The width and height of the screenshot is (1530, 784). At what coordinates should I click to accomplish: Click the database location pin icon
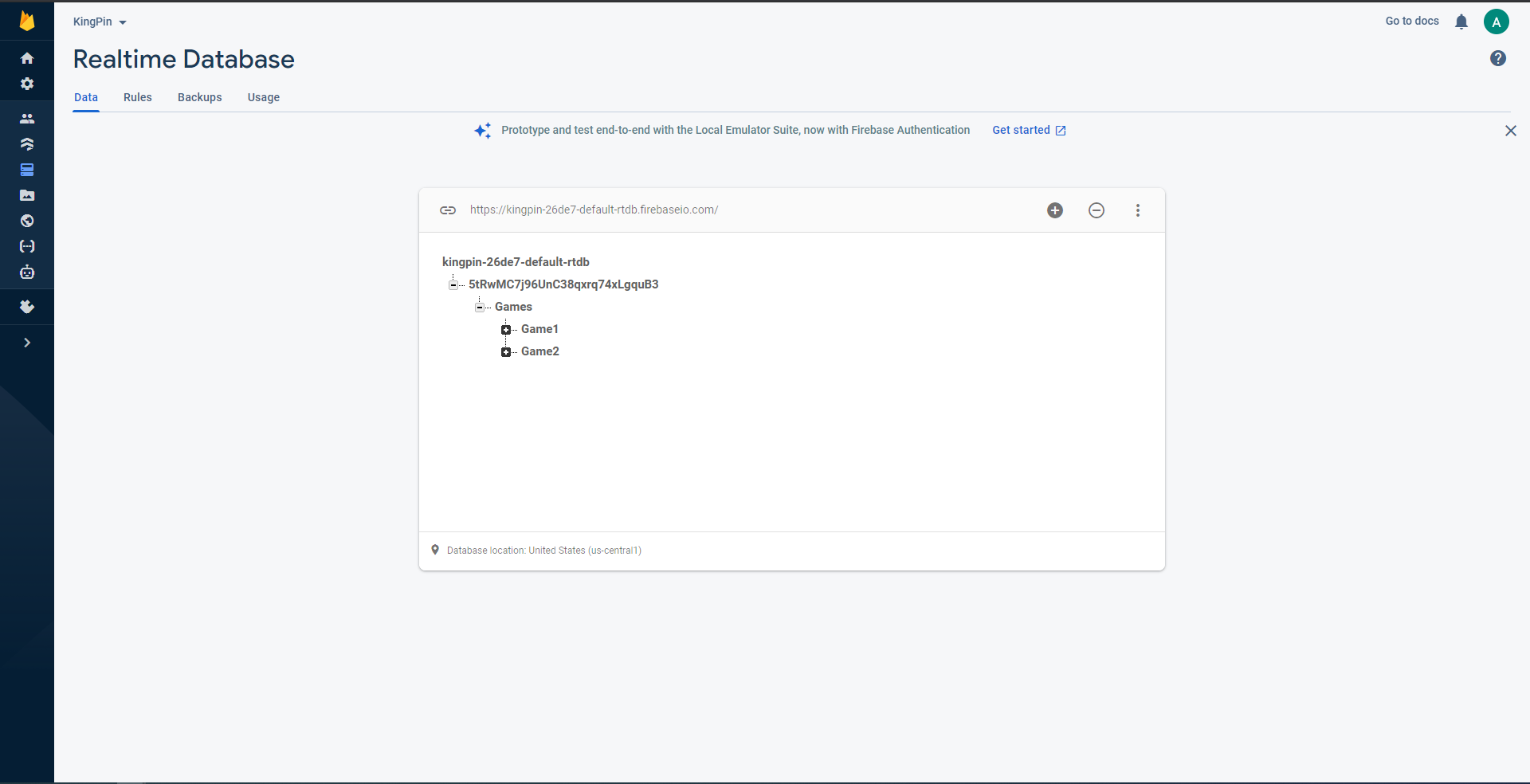coord(435,550)
